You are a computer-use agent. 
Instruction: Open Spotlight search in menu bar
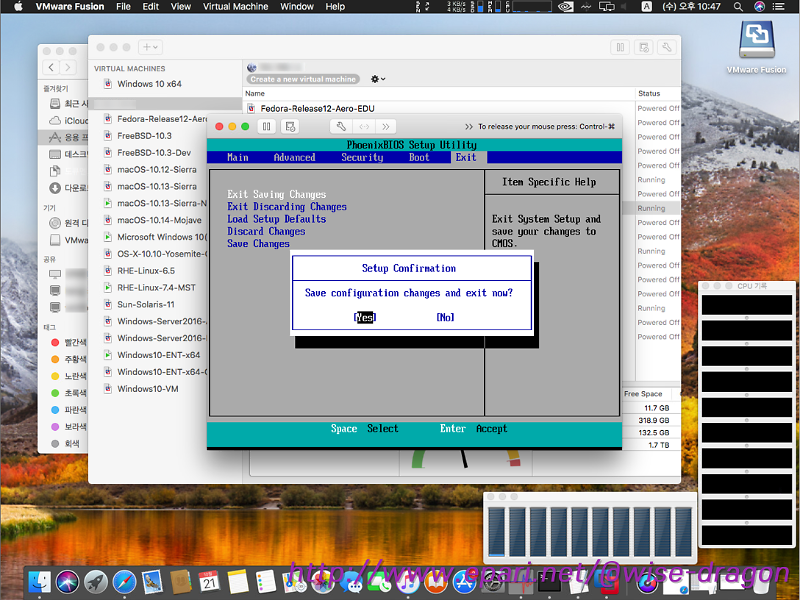click(x=738, y=7)
